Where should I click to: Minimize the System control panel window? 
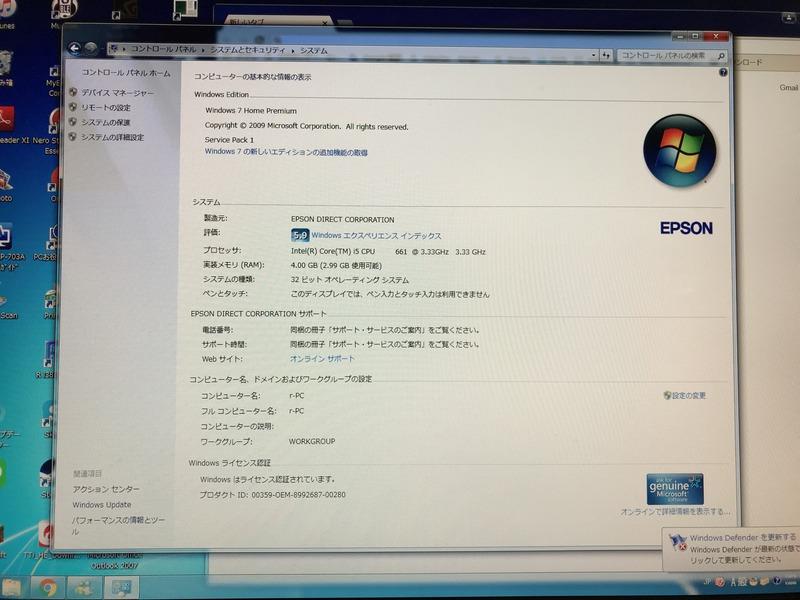click(680, 37)
